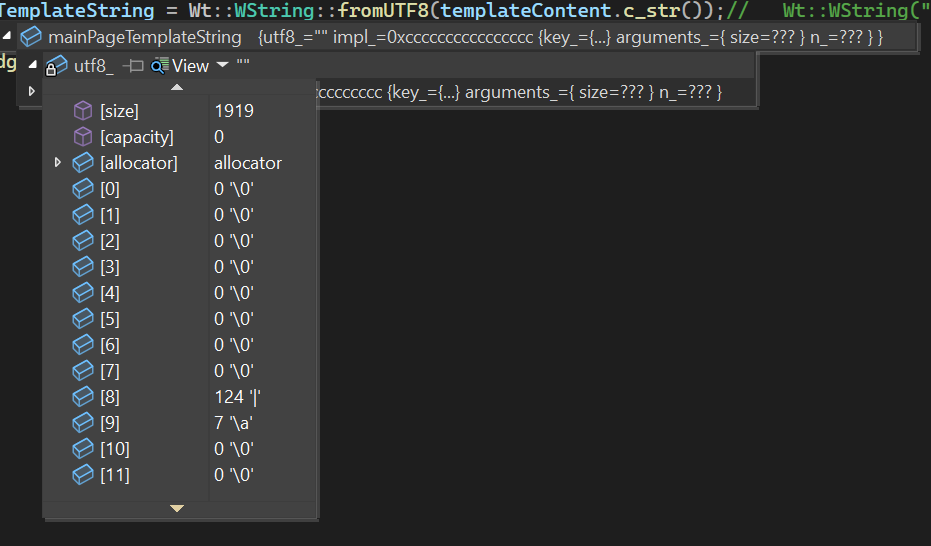Pin the utf8_ datatip to source

[x=133, y=66]
